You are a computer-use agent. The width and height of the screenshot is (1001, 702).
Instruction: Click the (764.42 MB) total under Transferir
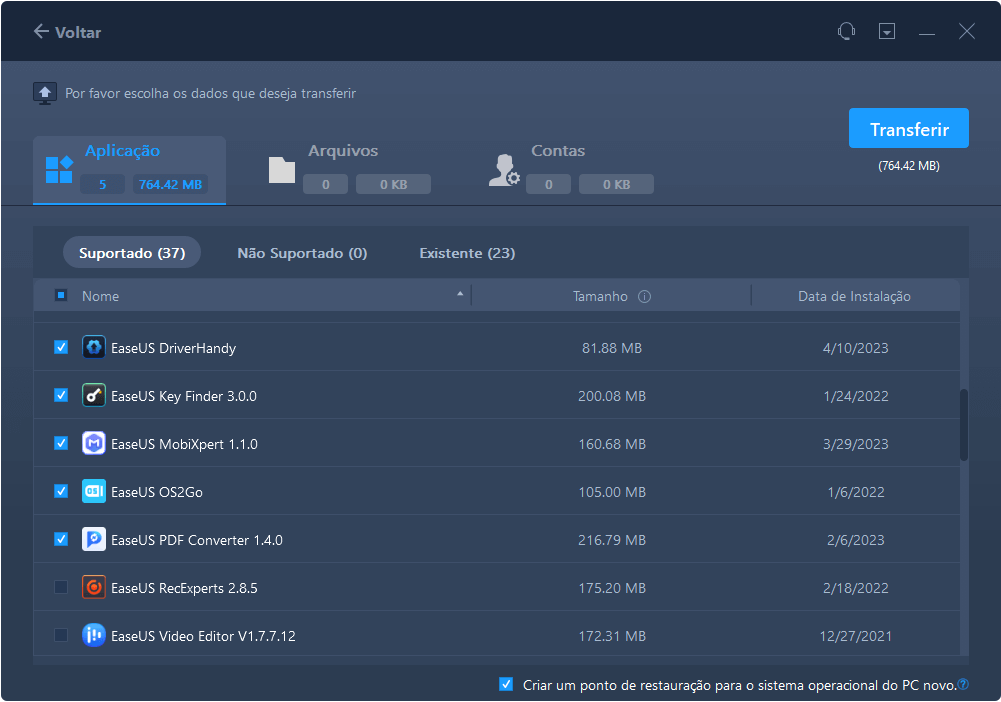pos(908,166)
